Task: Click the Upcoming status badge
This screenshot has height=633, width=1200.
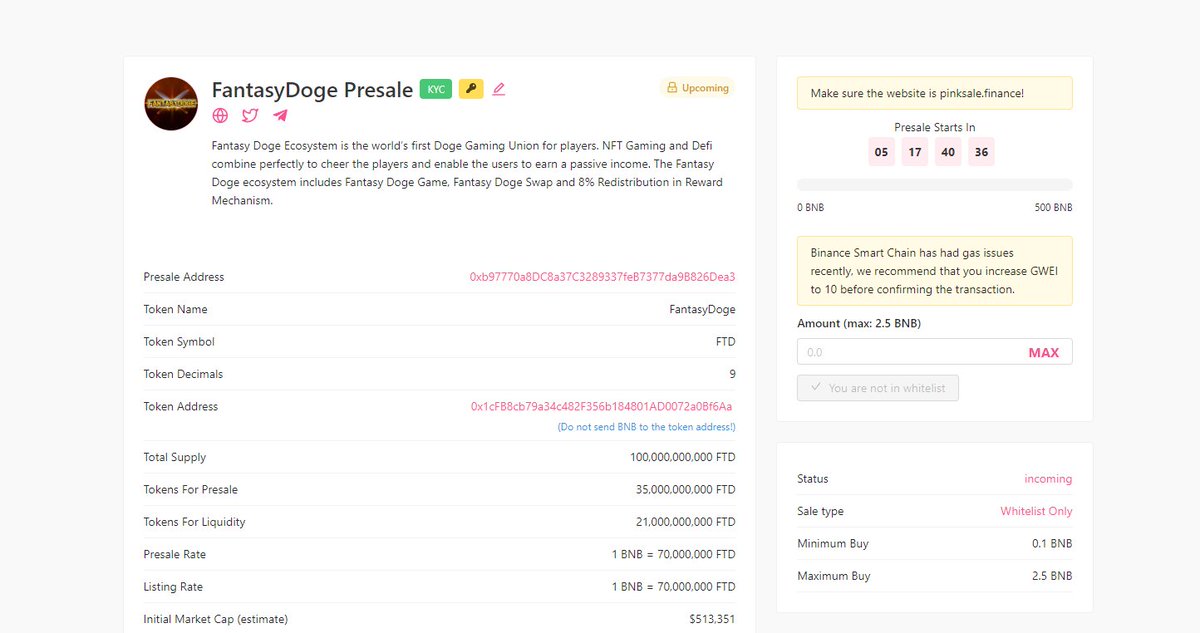Action: 697,88
